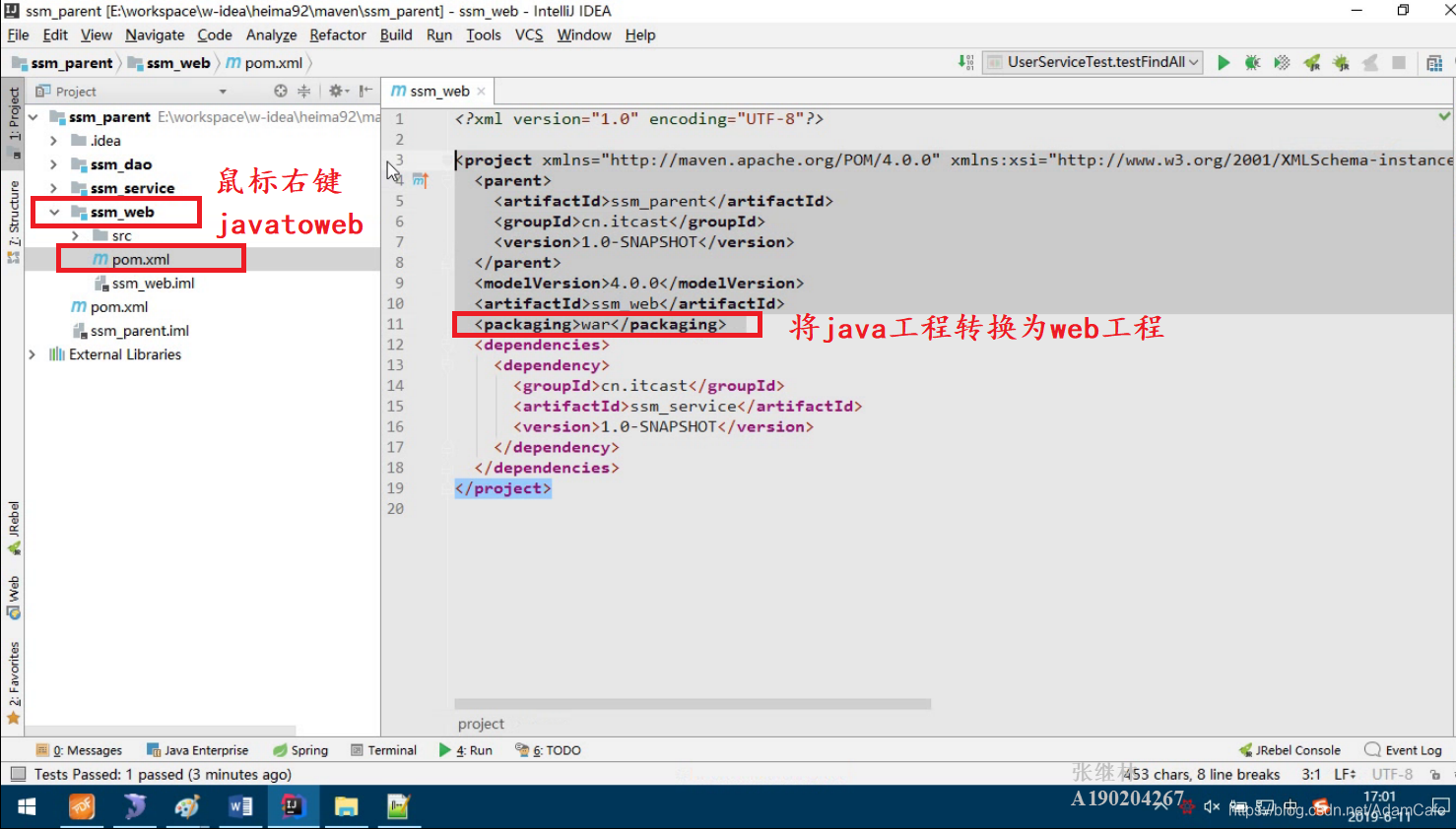Hide the Project tool window

365,91
